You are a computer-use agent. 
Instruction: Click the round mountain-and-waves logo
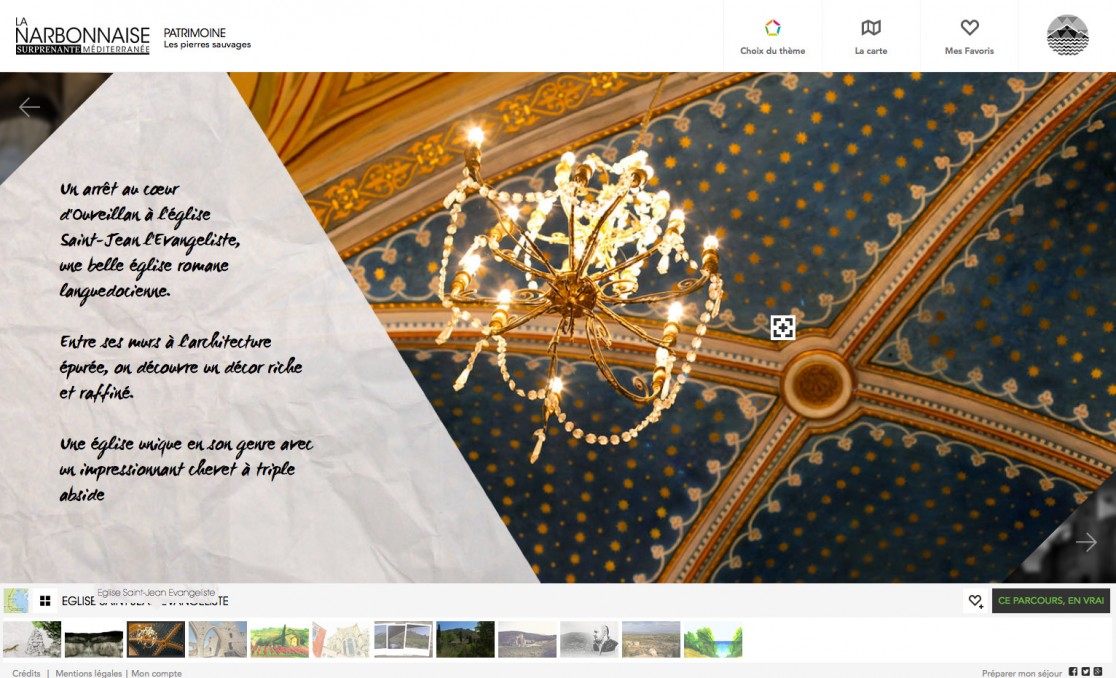(x=1067, y=35)
